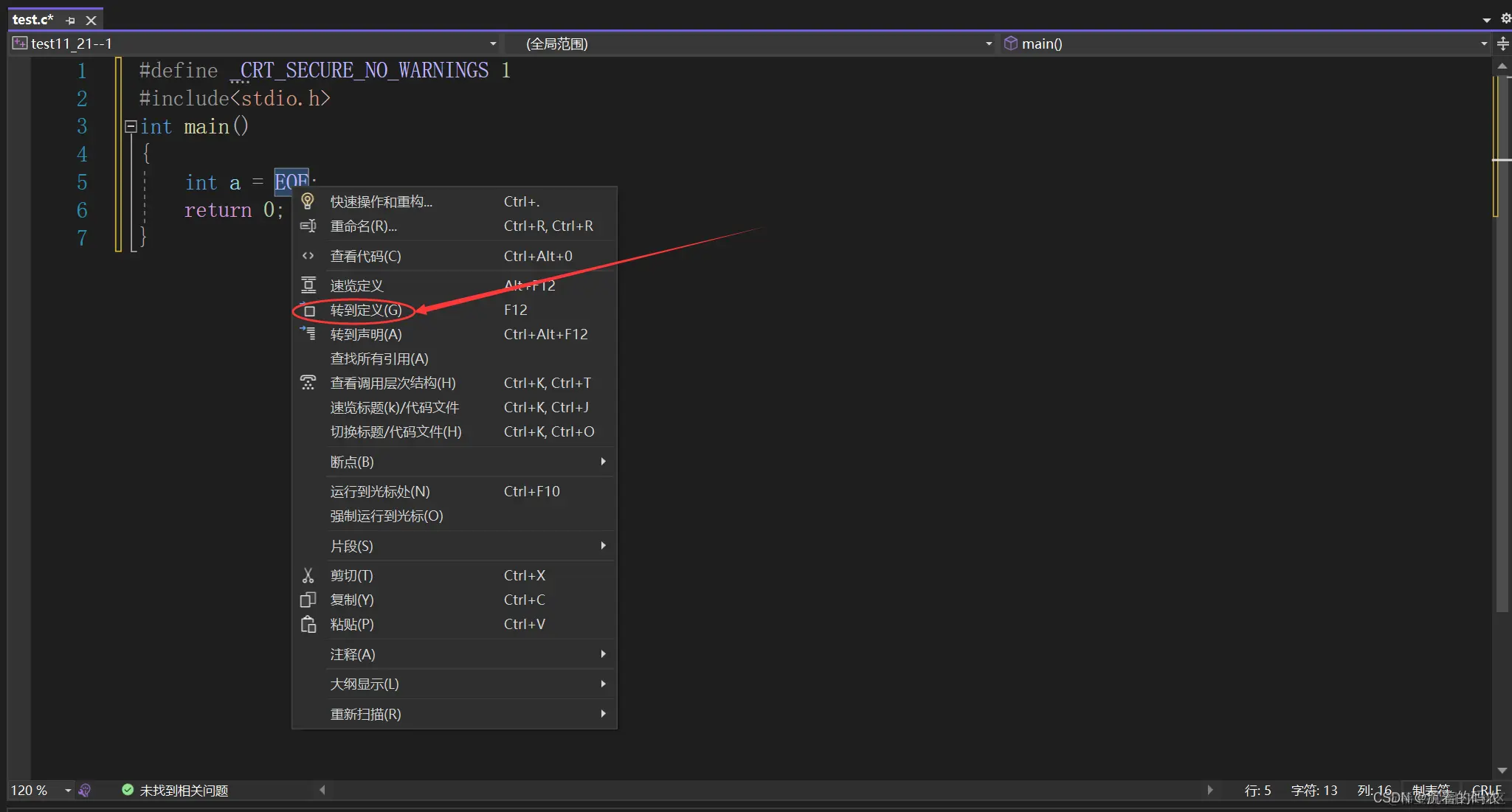Screen dimensions: 1512x812
Task: Pin the test.c tab
Action: pyautogui.click(x=71, y=21)
